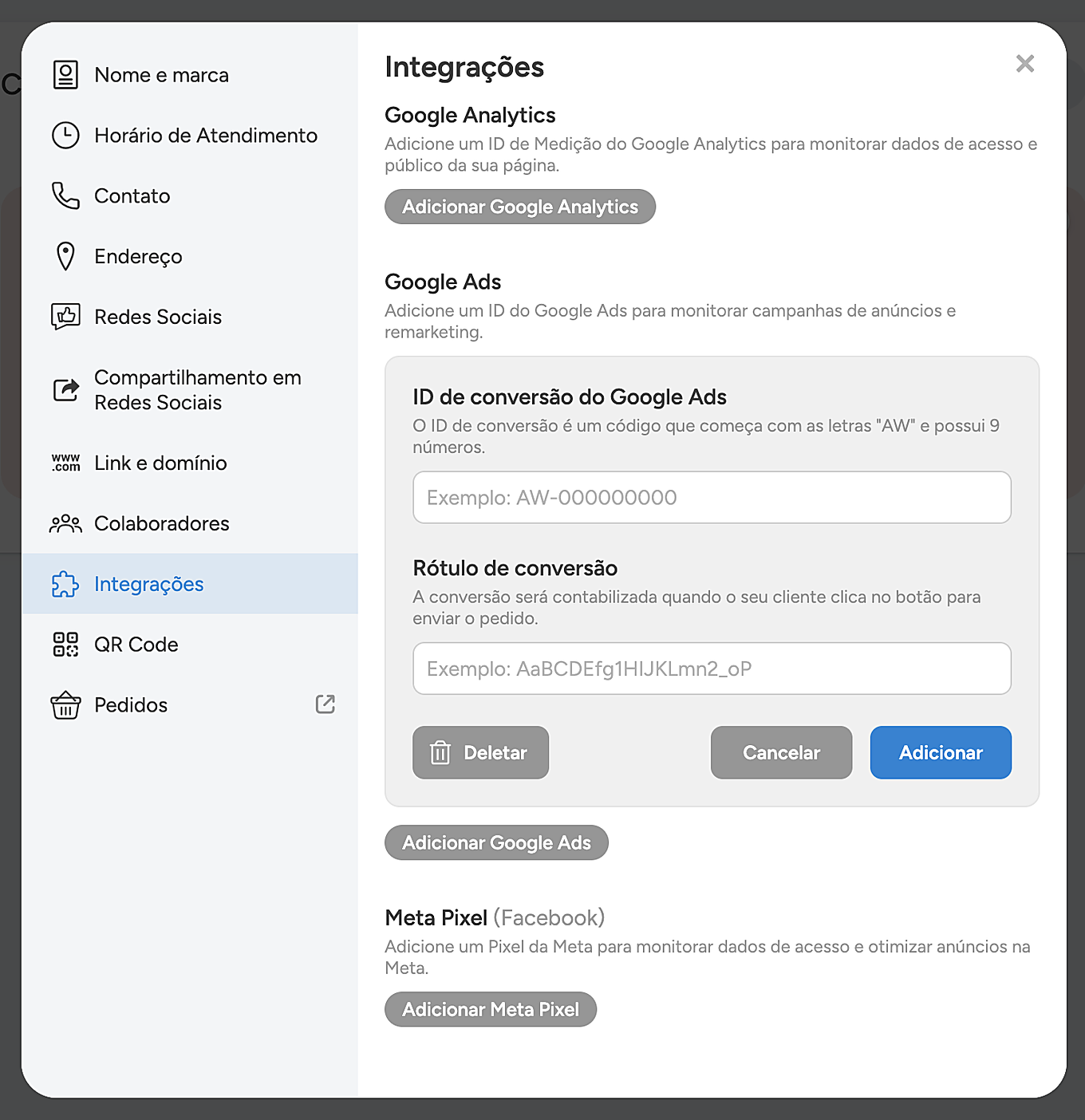Focus the Rótulo de conversão input field
Image resolution: width=1085 pixels, height=1120 pixels.
(712, 668)
